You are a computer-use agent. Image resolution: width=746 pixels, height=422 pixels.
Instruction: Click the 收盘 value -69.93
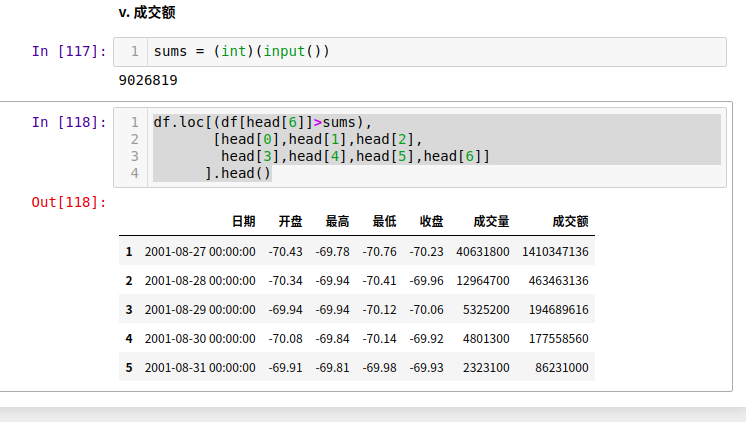(x=427, y=368)
